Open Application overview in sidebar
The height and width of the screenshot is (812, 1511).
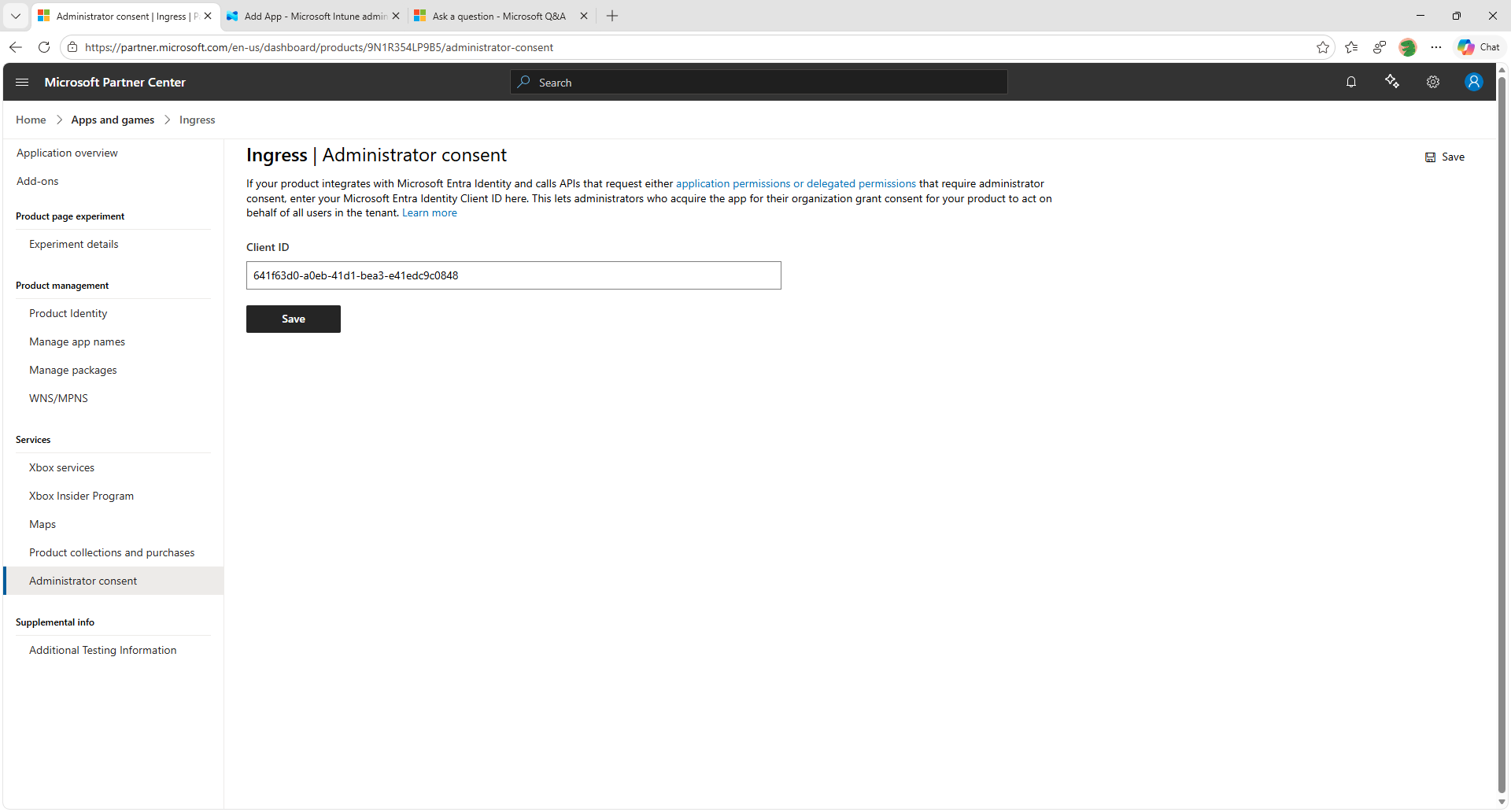[67, 153]
